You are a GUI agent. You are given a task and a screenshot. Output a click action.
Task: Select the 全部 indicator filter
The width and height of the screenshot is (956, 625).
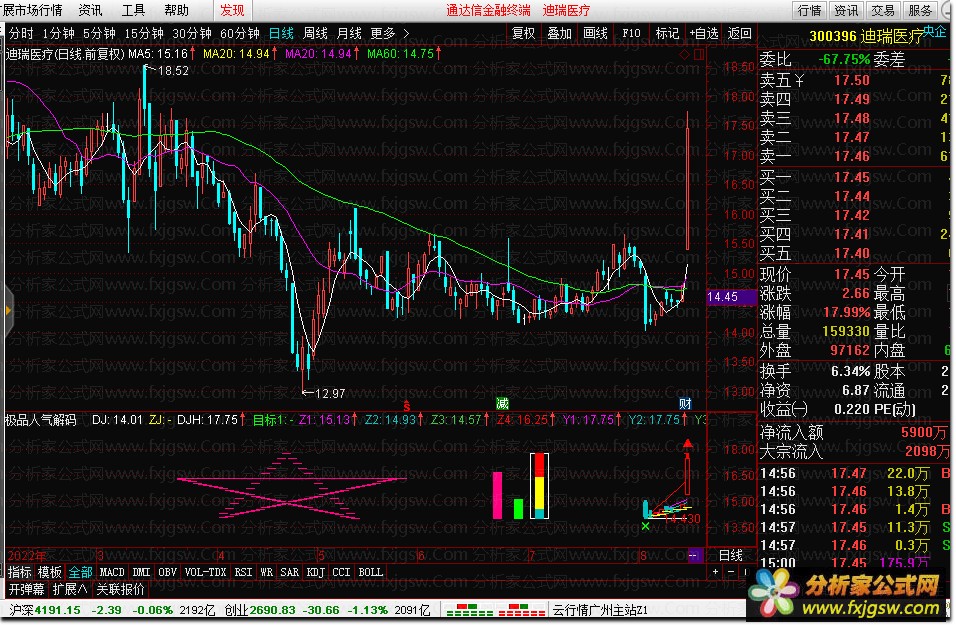80,572
